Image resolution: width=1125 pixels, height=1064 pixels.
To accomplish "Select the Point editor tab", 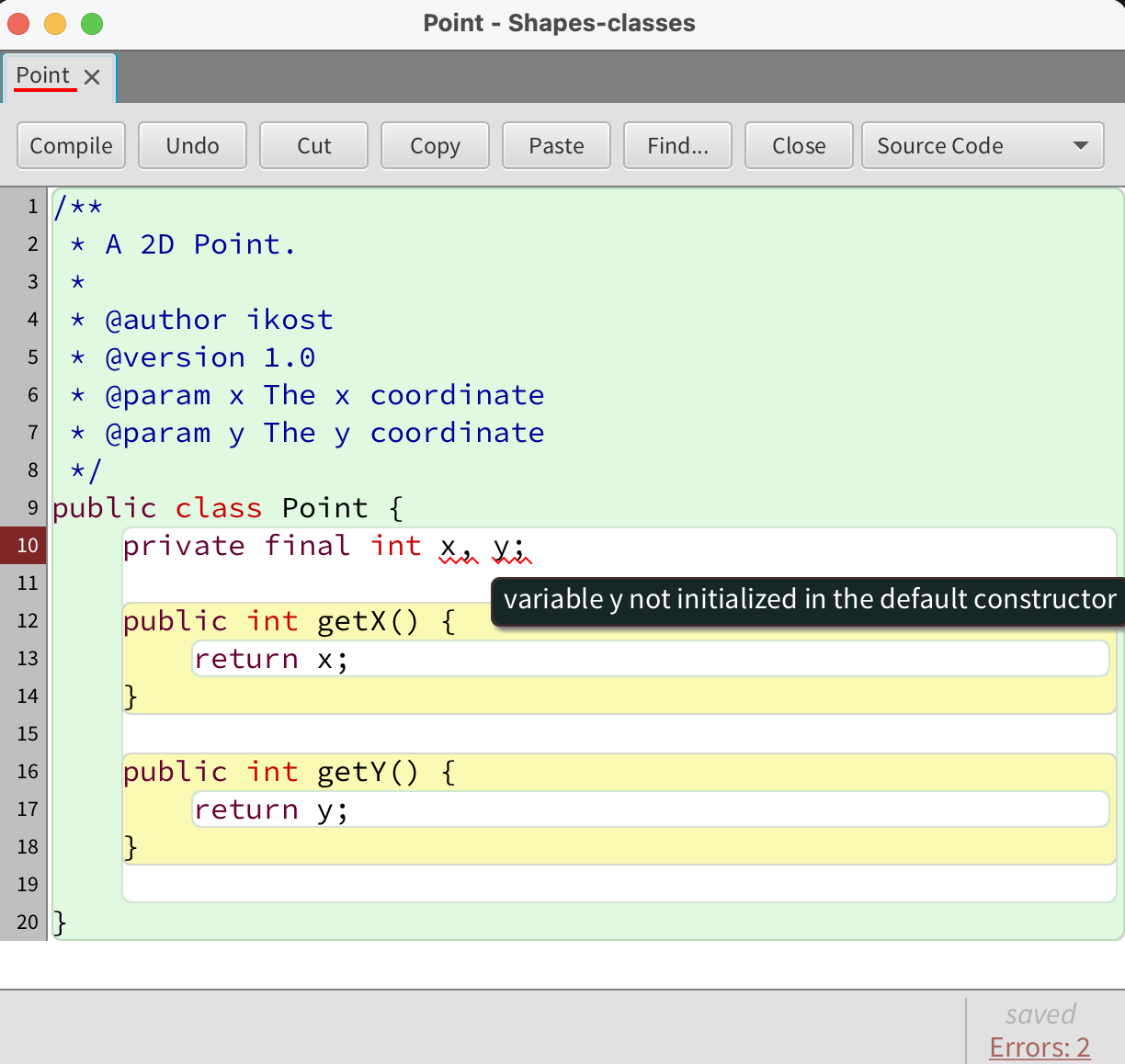I will 43,75.
